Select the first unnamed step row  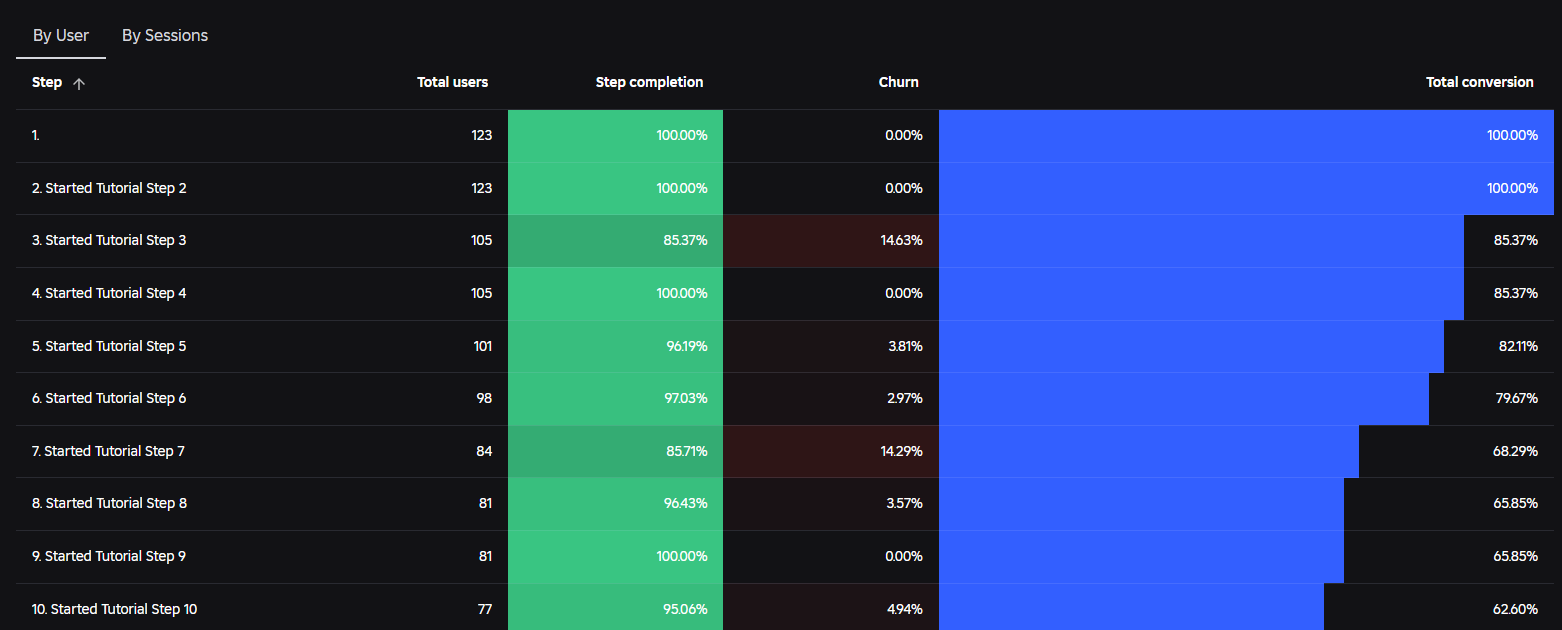coord(785,135)
